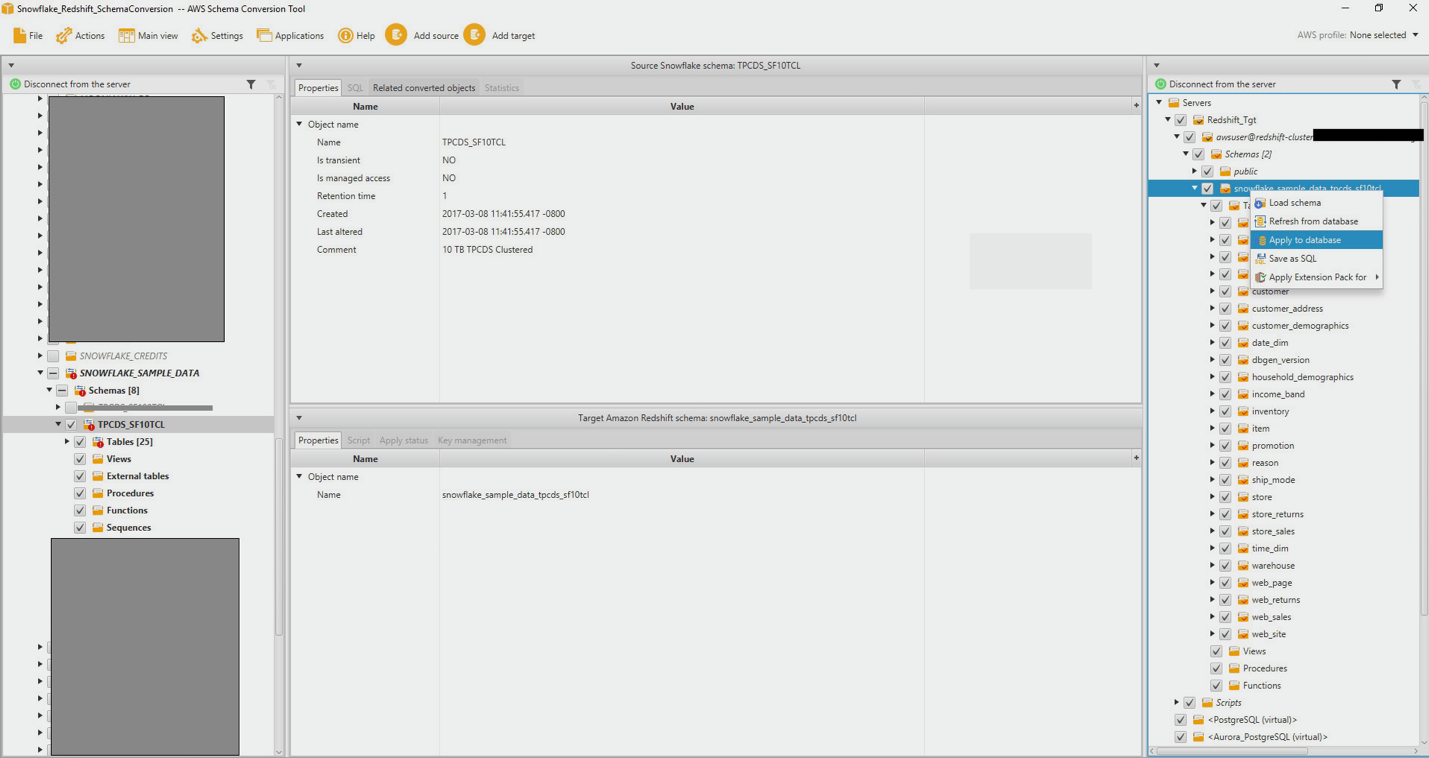Screen dimensions: 1429x758
Task: Open the Applications toolbar item
Action: (x=290, y=36)
